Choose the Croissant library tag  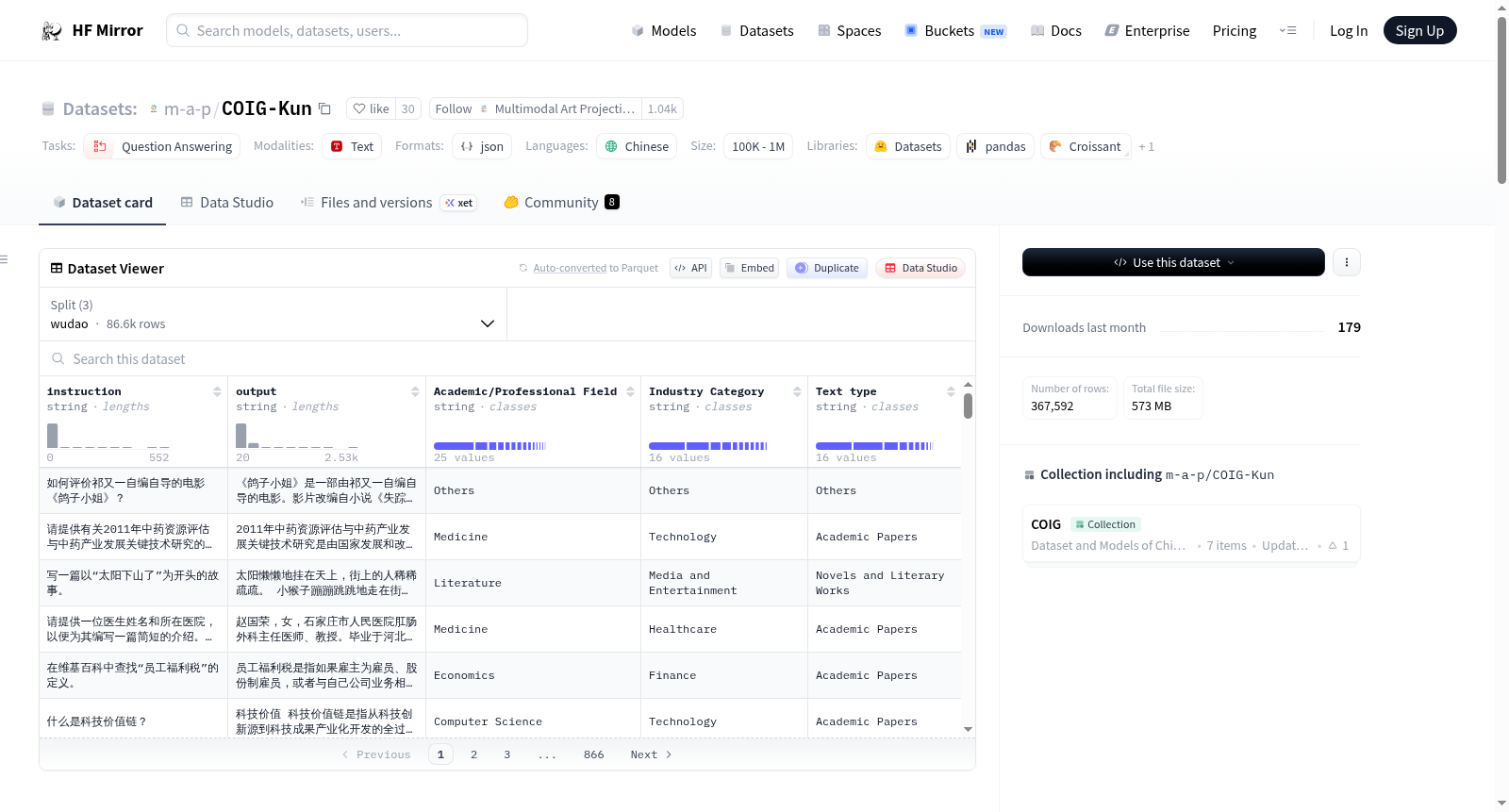click(x=1085, y=146)
